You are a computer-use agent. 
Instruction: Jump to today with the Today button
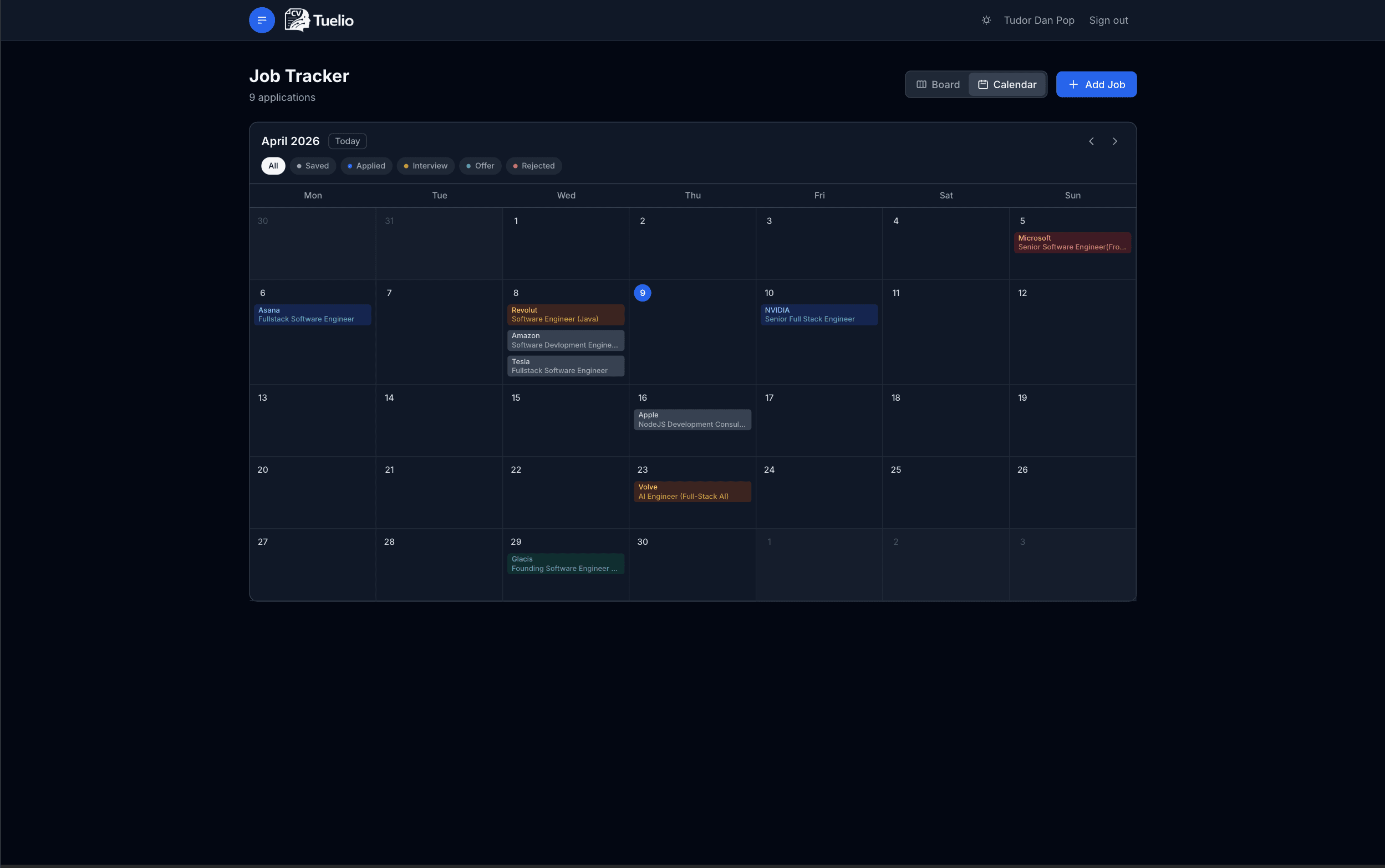[347, 141]
